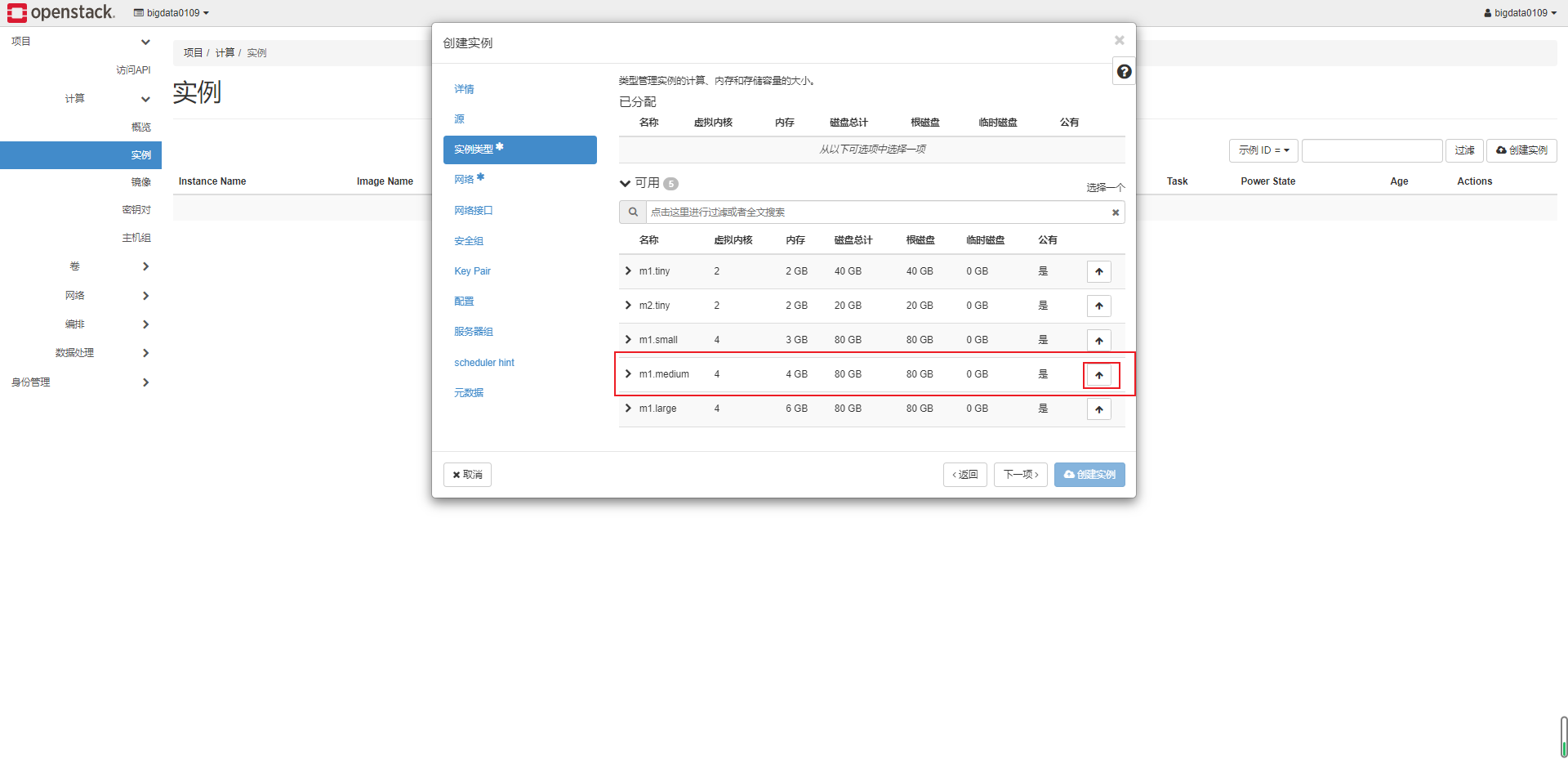Go to the scheduler hint wizard step
Screen dimensions: 1568x773
(x=484, y=363)
